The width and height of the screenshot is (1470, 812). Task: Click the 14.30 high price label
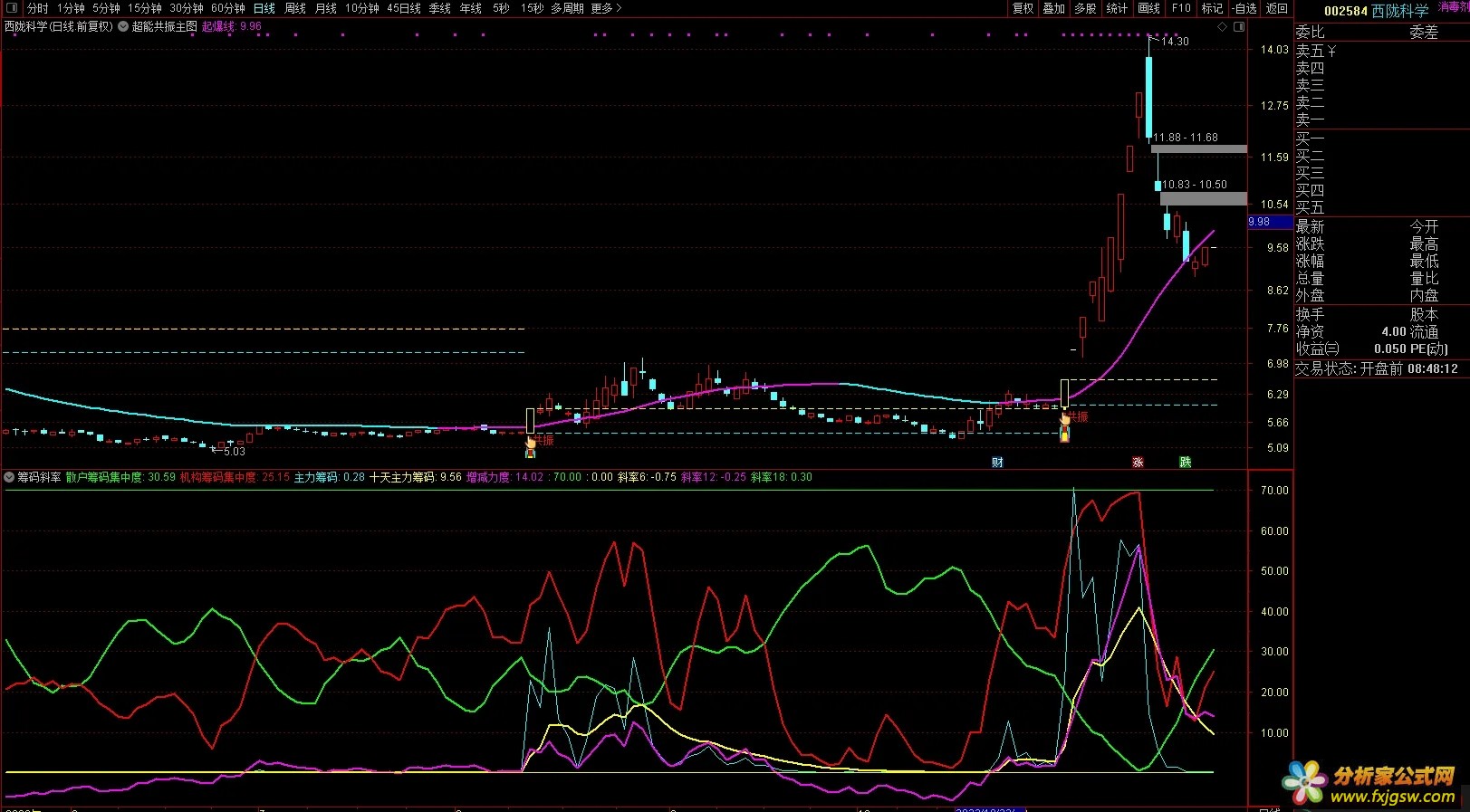tap(1175, 42)
